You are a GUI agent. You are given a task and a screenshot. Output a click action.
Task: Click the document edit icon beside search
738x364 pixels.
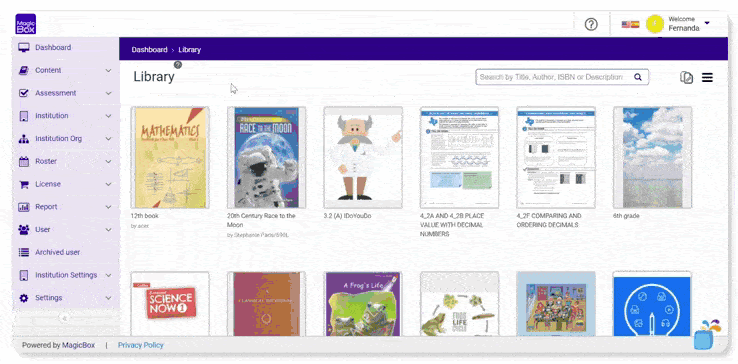click(x=687, y=77)
